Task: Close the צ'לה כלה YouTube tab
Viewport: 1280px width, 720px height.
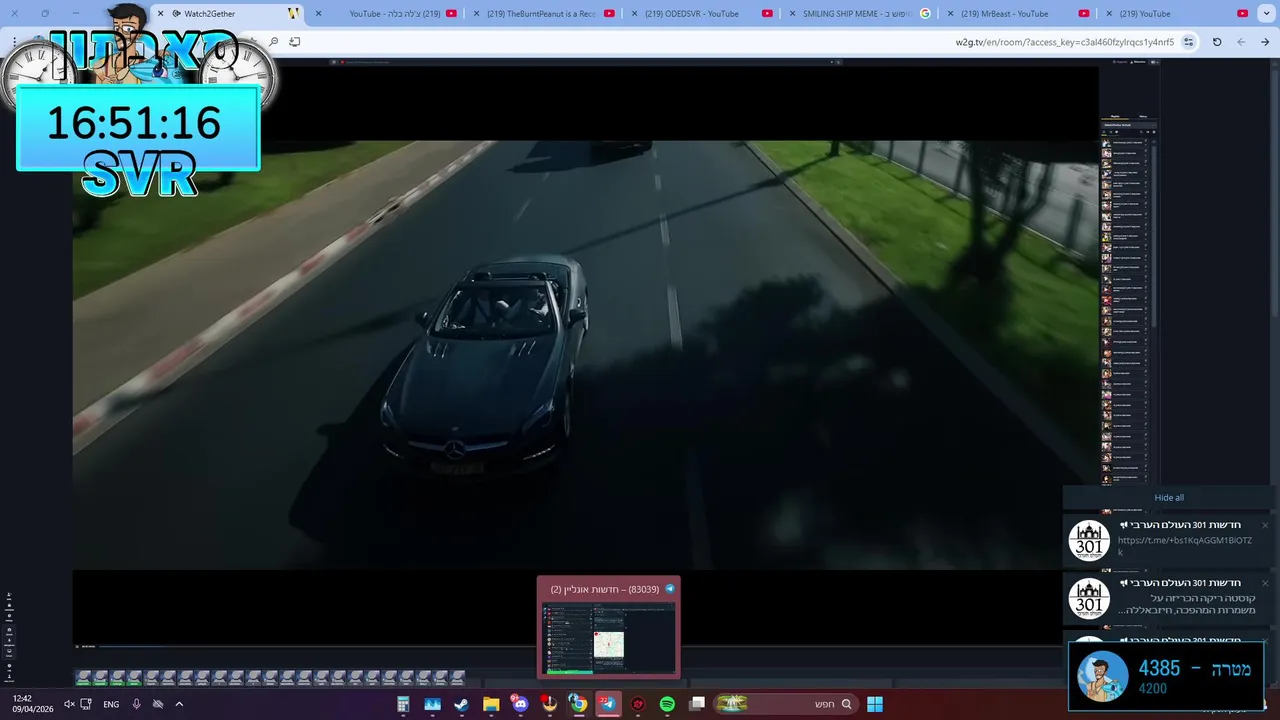Action: point(319,14)
